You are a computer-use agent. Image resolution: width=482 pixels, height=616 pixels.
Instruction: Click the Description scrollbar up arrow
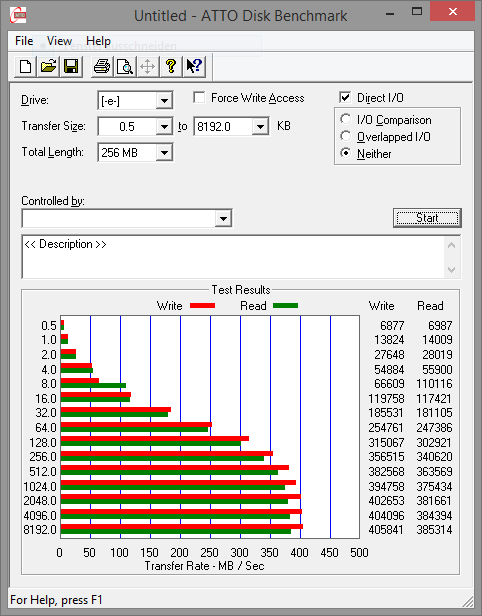pyautogui.click(x=451, y=246)
